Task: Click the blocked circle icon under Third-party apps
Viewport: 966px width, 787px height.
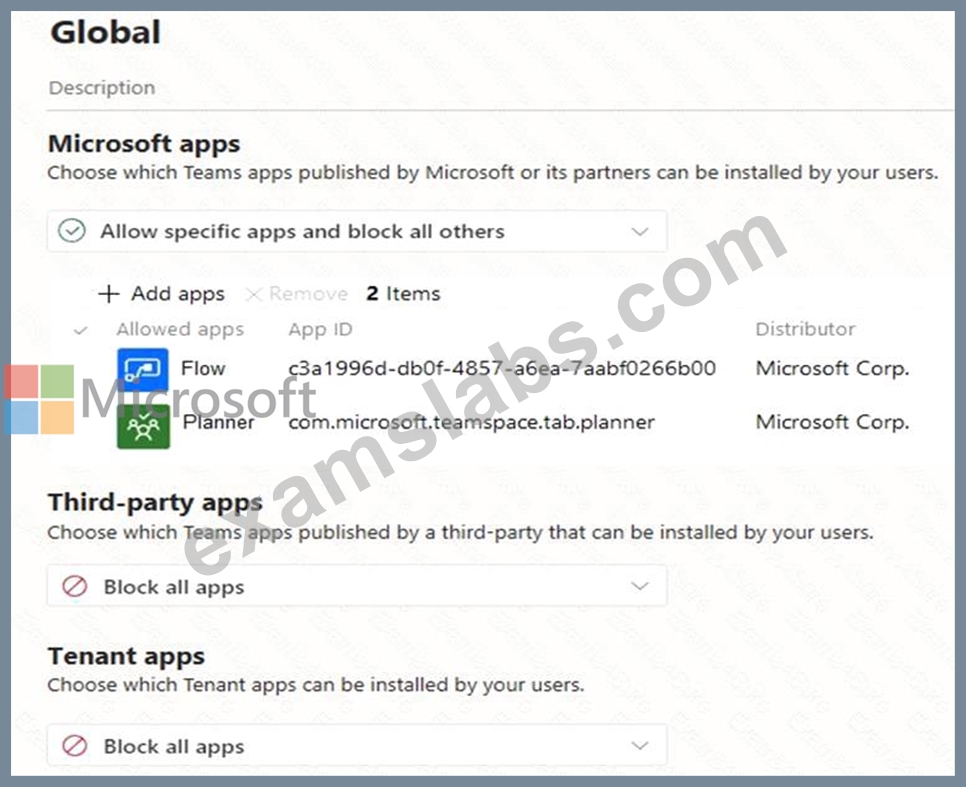Action: [75, 586]
